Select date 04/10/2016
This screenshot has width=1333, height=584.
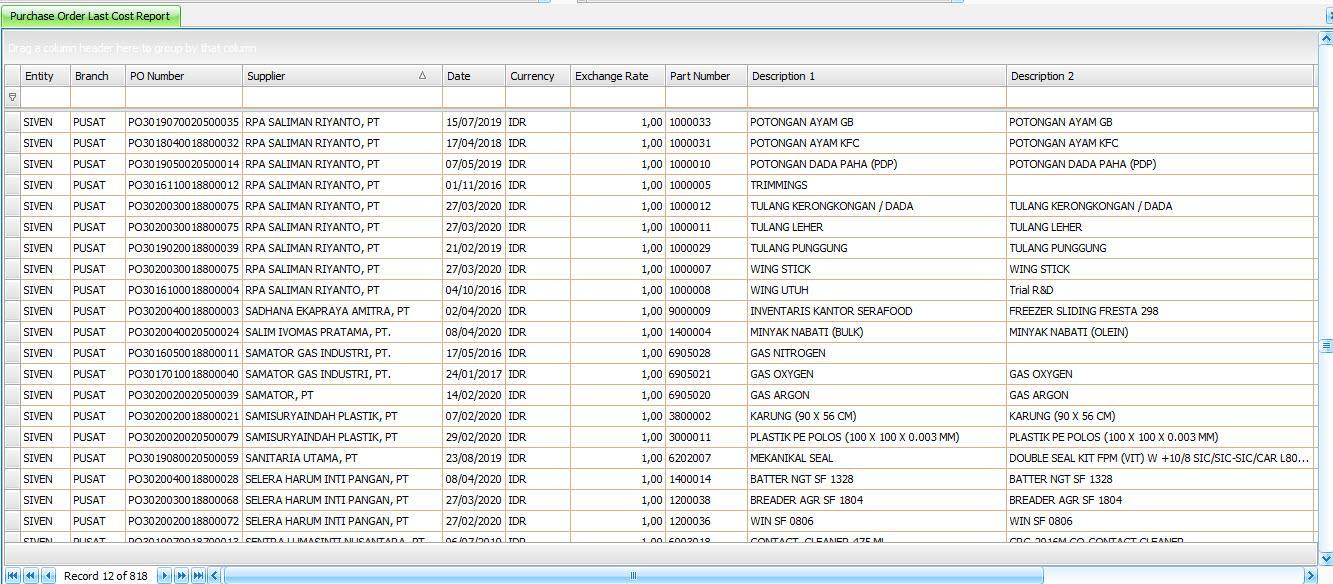(x=474, y=290)
